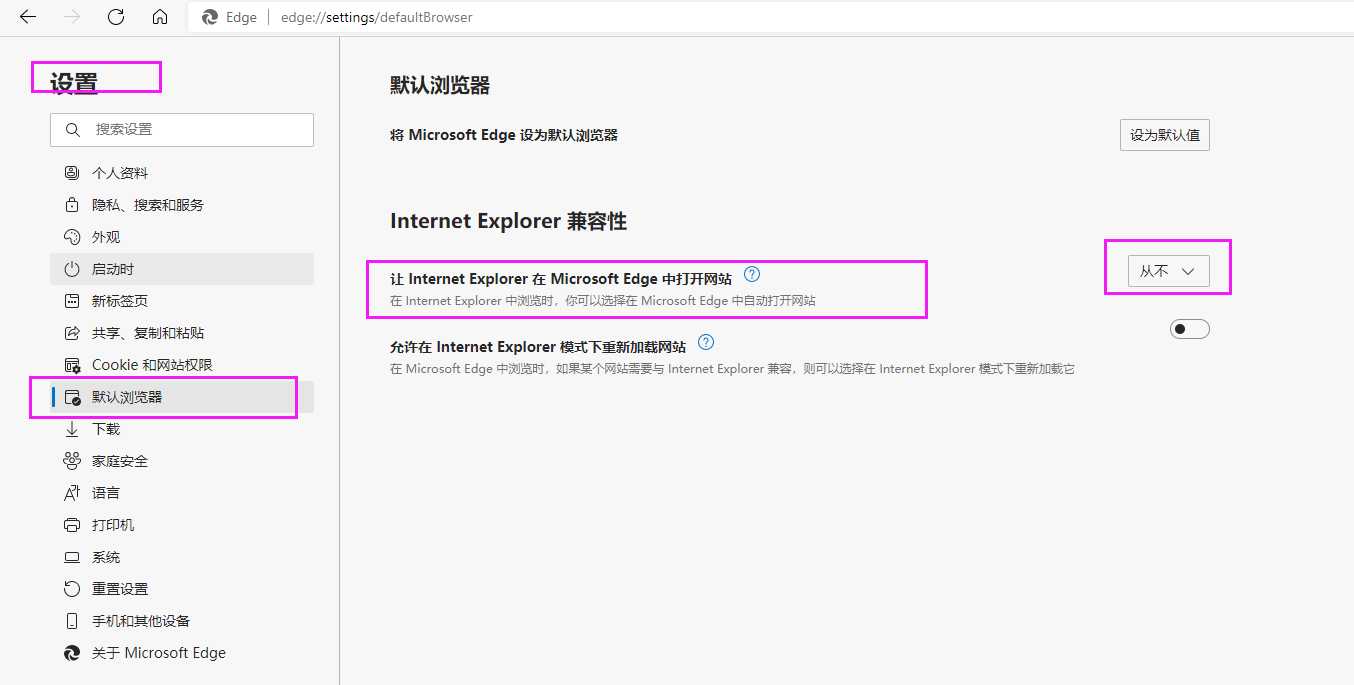Click the grayed-out forward arrow button
Image resolution: width=1354 pixels, height=685 pixels.
(x=72, y=17)
